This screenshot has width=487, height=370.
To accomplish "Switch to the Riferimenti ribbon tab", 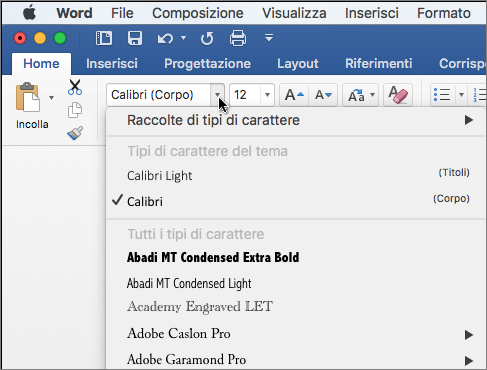I will pos(379,63).
